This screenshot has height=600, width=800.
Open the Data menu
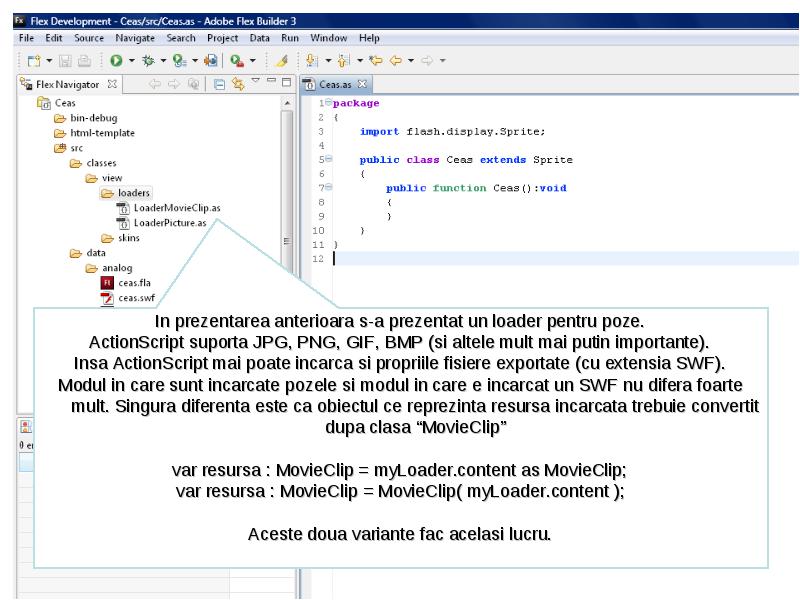point(259,38)
